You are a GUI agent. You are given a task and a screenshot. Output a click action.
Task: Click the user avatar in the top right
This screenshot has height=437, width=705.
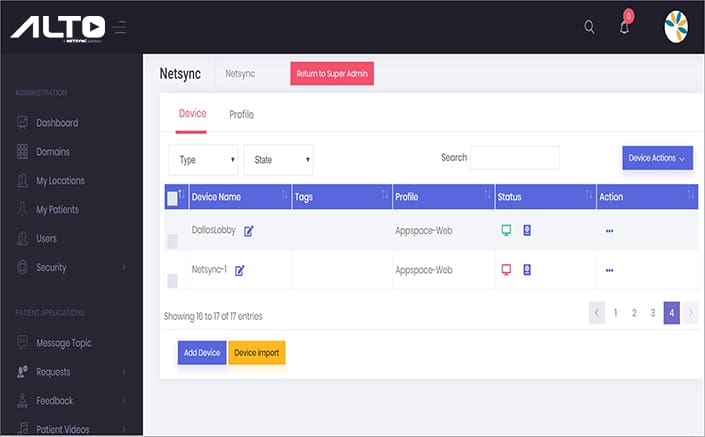[676, 27]
